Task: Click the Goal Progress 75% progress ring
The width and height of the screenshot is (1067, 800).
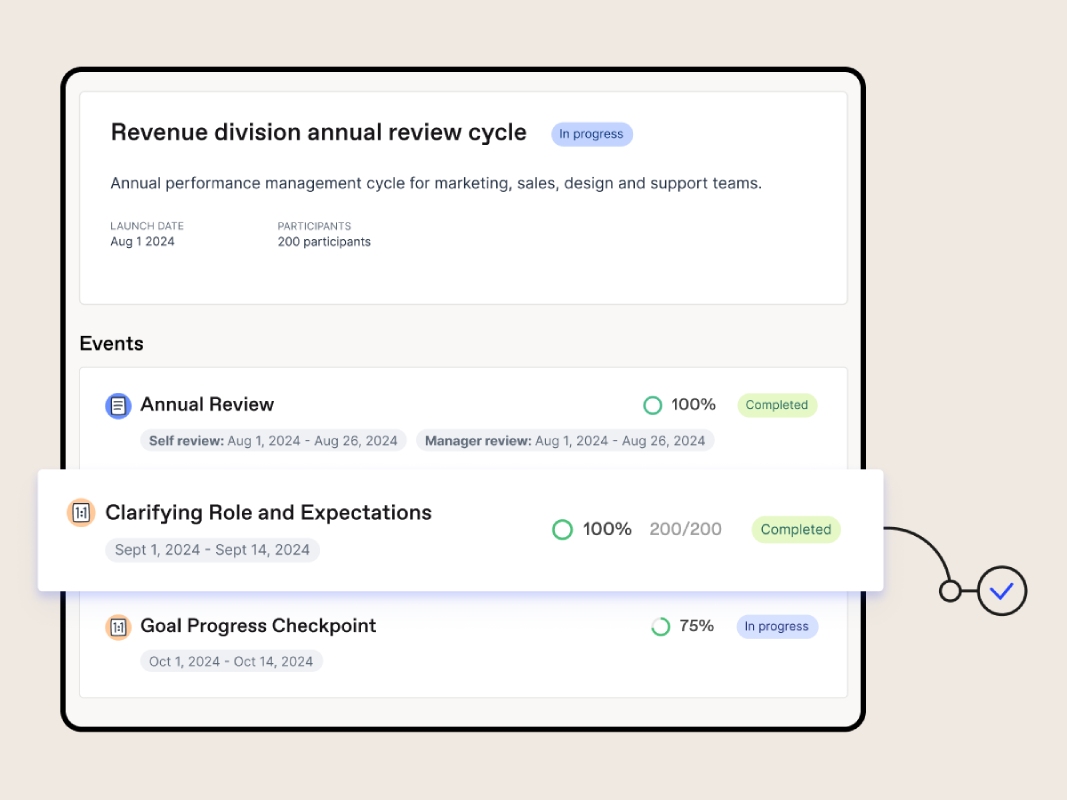Action: (x=660, y=627)
